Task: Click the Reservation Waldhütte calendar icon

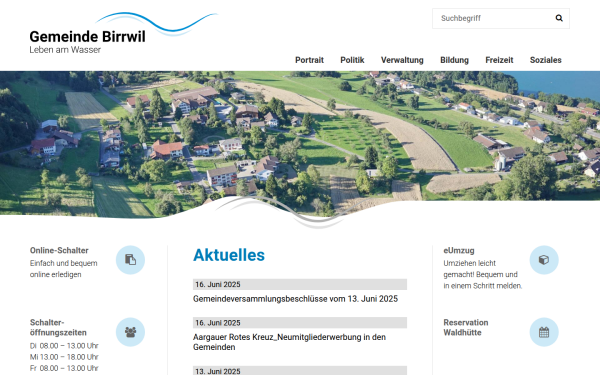Action: coord(544,332)
